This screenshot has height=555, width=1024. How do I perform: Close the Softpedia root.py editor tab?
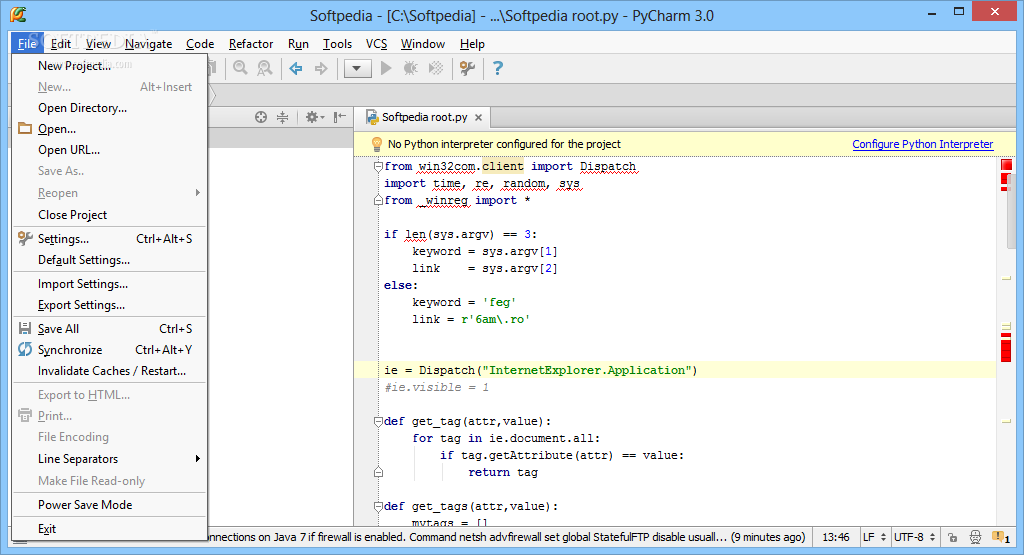point(479,118)
